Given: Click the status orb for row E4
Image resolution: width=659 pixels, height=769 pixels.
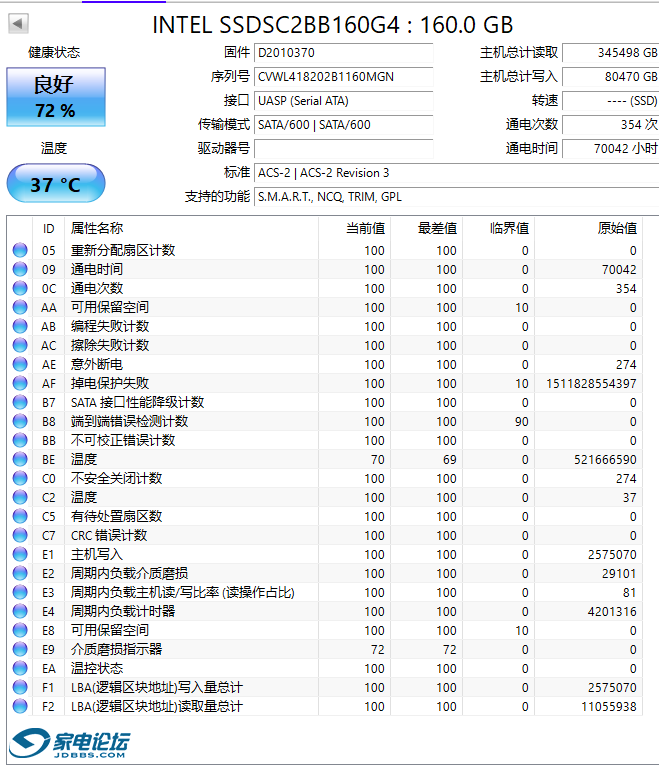Looking at the screenshot, I should click(20, 612).
